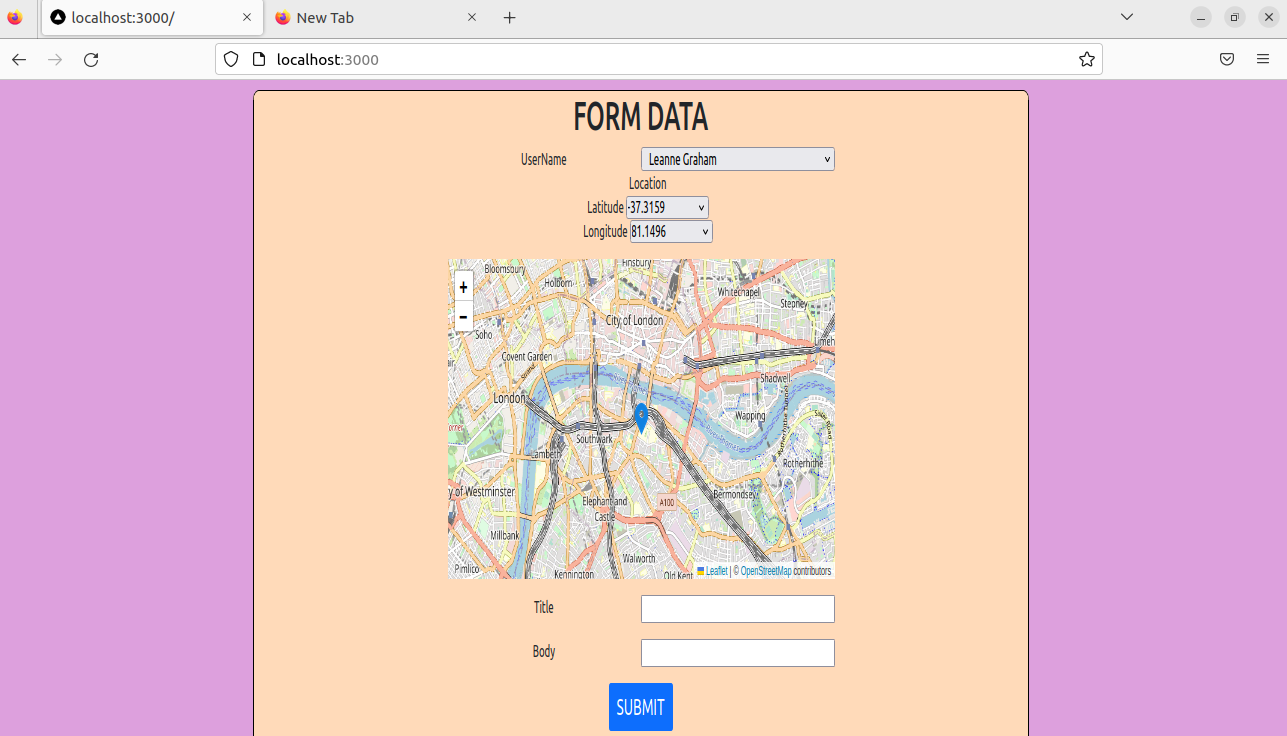Zoom in on the map
Screen dimensions: 1287x736
coord(463,287)
